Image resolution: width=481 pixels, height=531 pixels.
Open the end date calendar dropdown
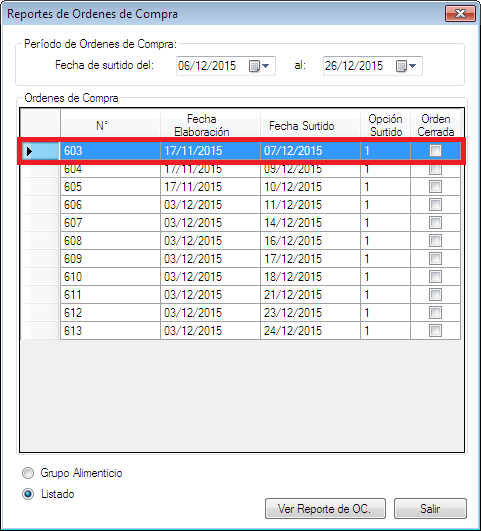[406, 66]
